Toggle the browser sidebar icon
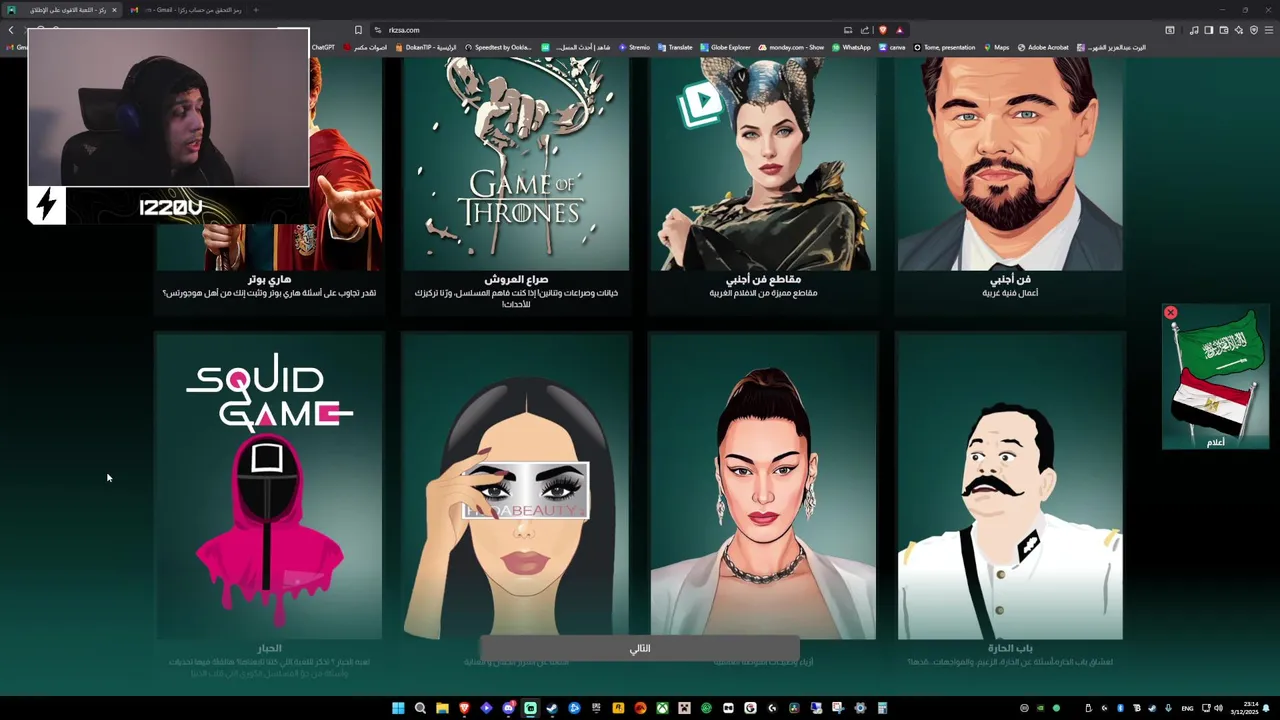 [1209, 30]
